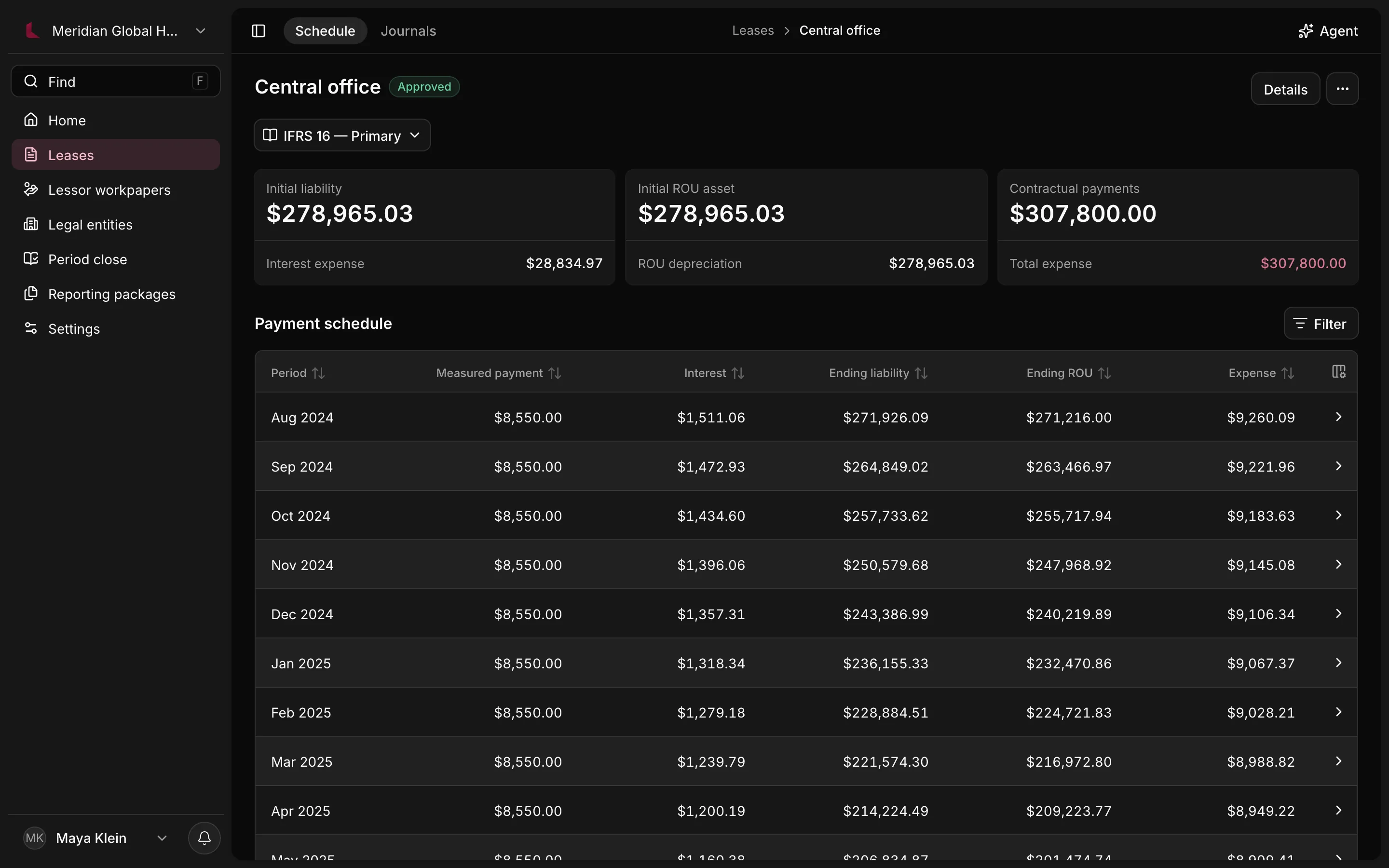The image size is (1389, 868).
Task: Expand the Aug 2024 row chevron
Action: point(1338,417)
